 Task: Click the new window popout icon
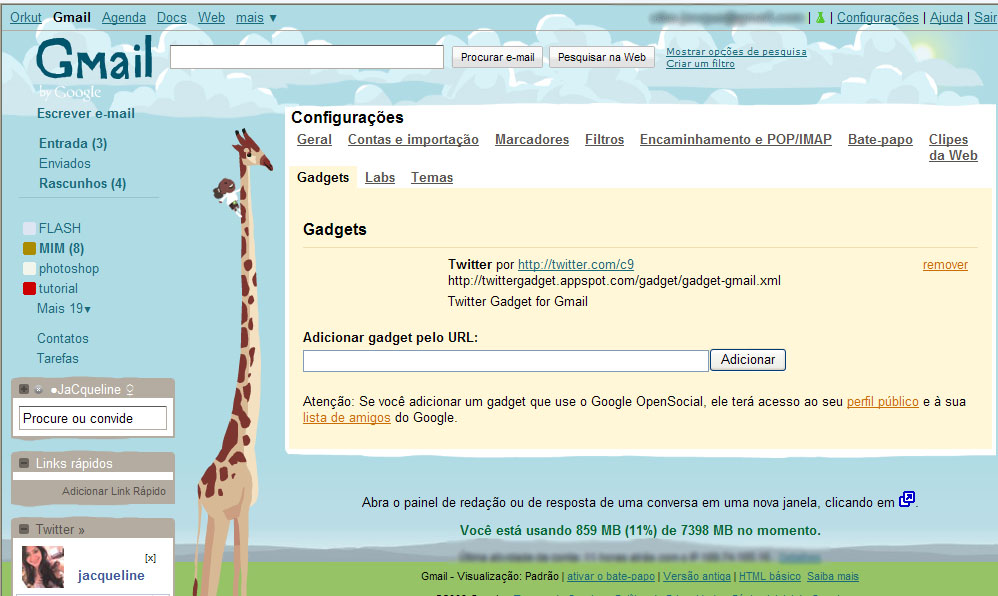907,499
